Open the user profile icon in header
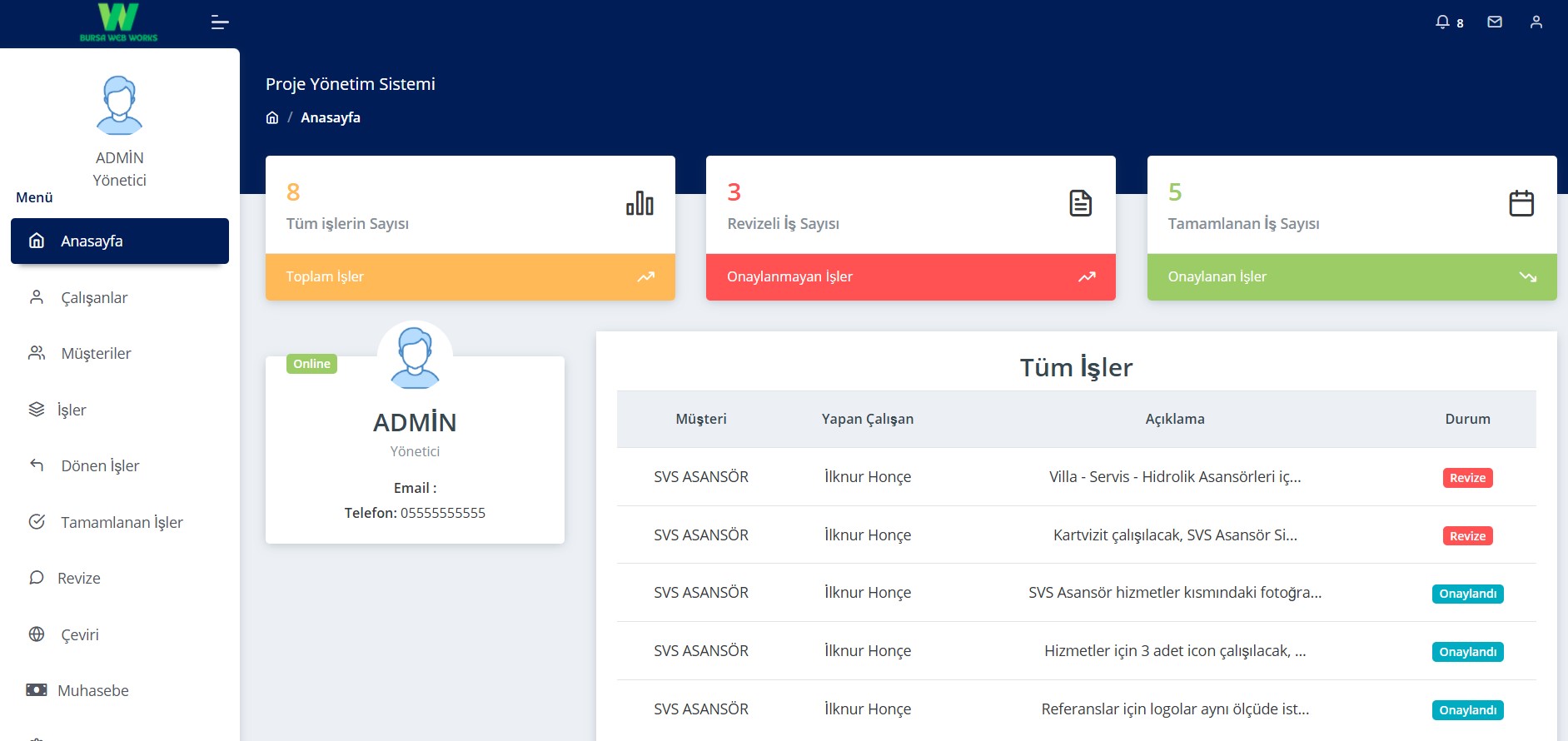This screenshot has height=741, width=1568. tap(1536, 22)
